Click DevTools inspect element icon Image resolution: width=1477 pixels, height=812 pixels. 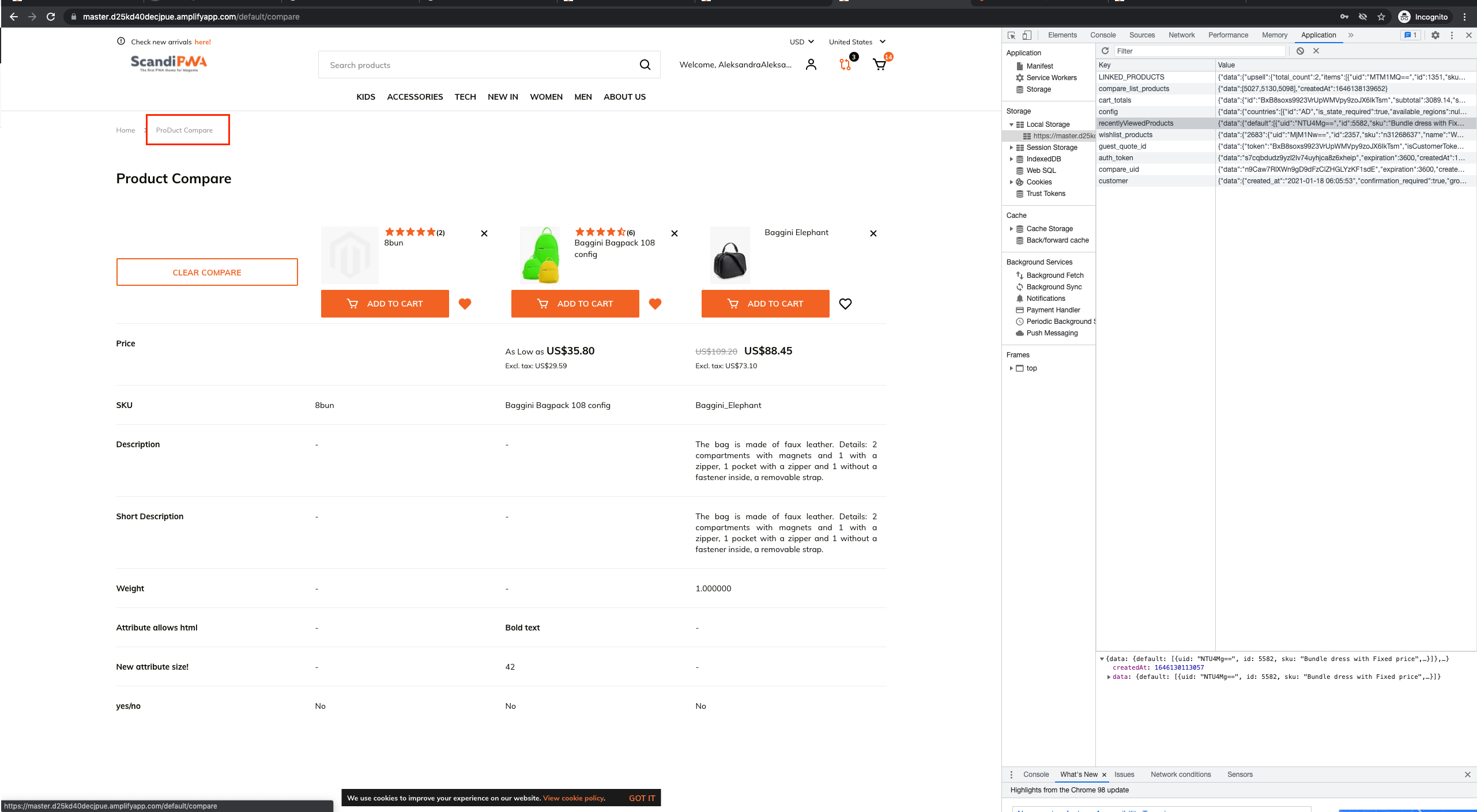click(x=1011, y=35)
